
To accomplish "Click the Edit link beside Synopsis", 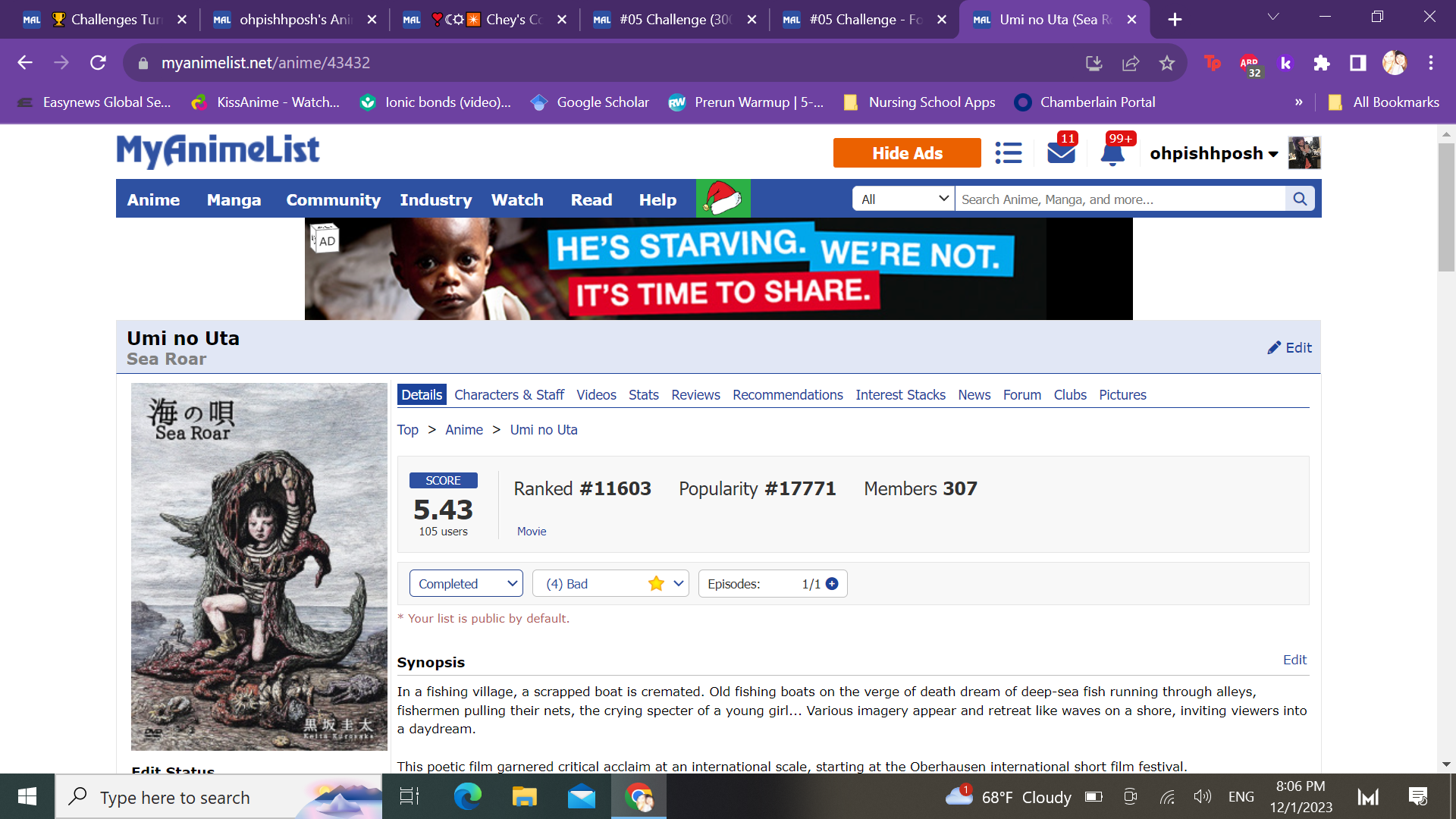I will (x=1294, y=659).
